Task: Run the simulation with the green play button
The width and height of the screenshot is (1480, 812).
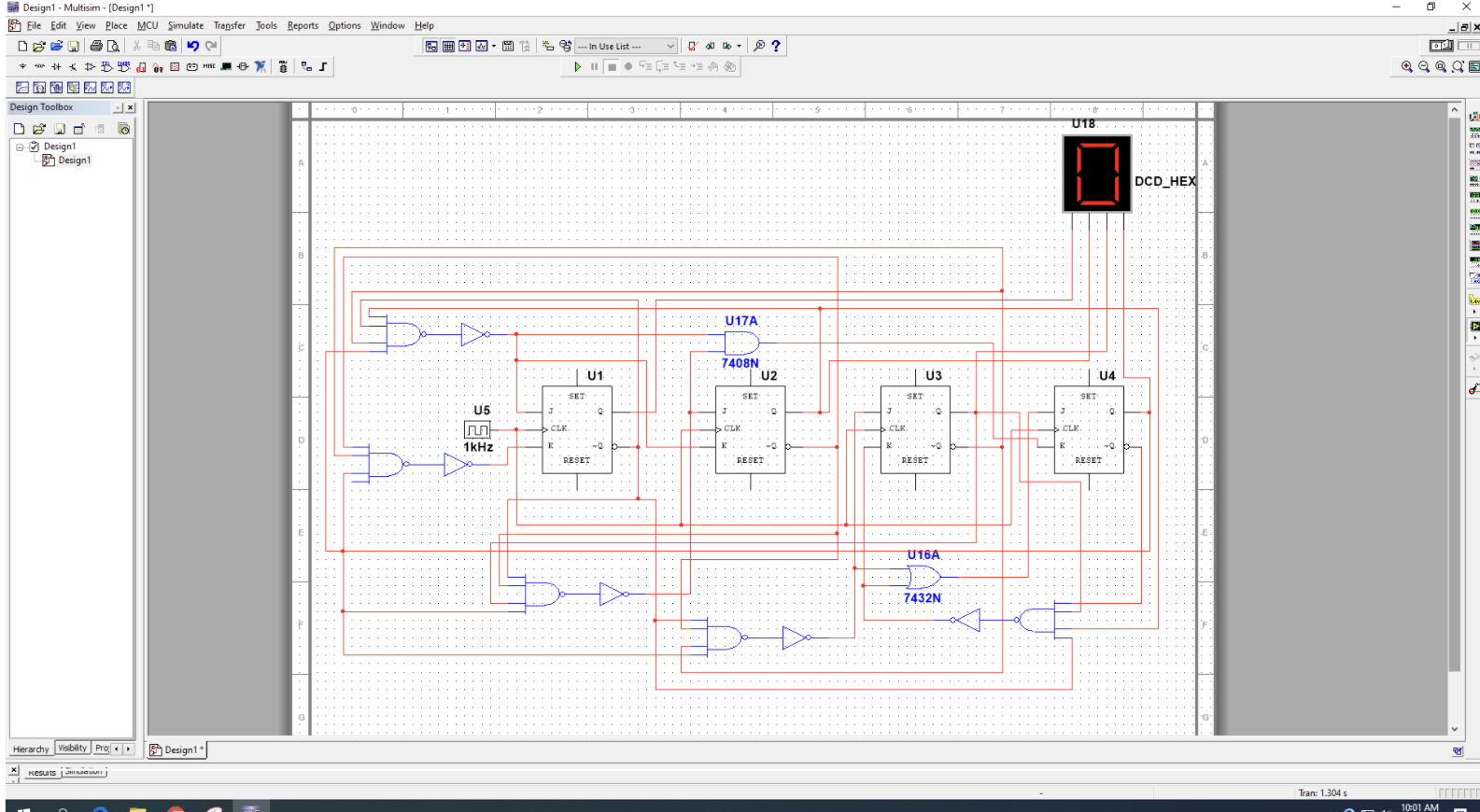Action: tap(578, 66)
